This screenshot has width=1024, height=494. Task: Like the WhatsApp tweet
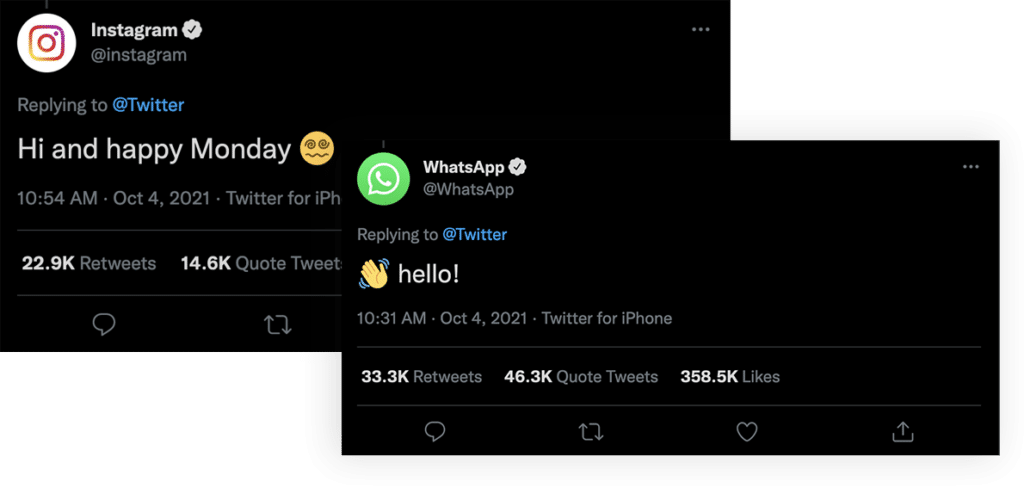point(746,431)
